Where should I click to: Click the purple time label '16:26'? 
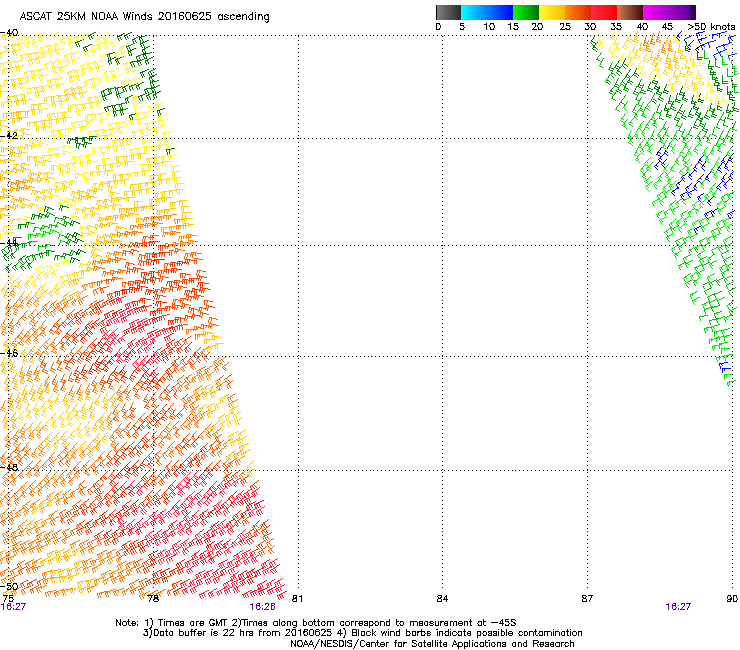tap(262, 607)
